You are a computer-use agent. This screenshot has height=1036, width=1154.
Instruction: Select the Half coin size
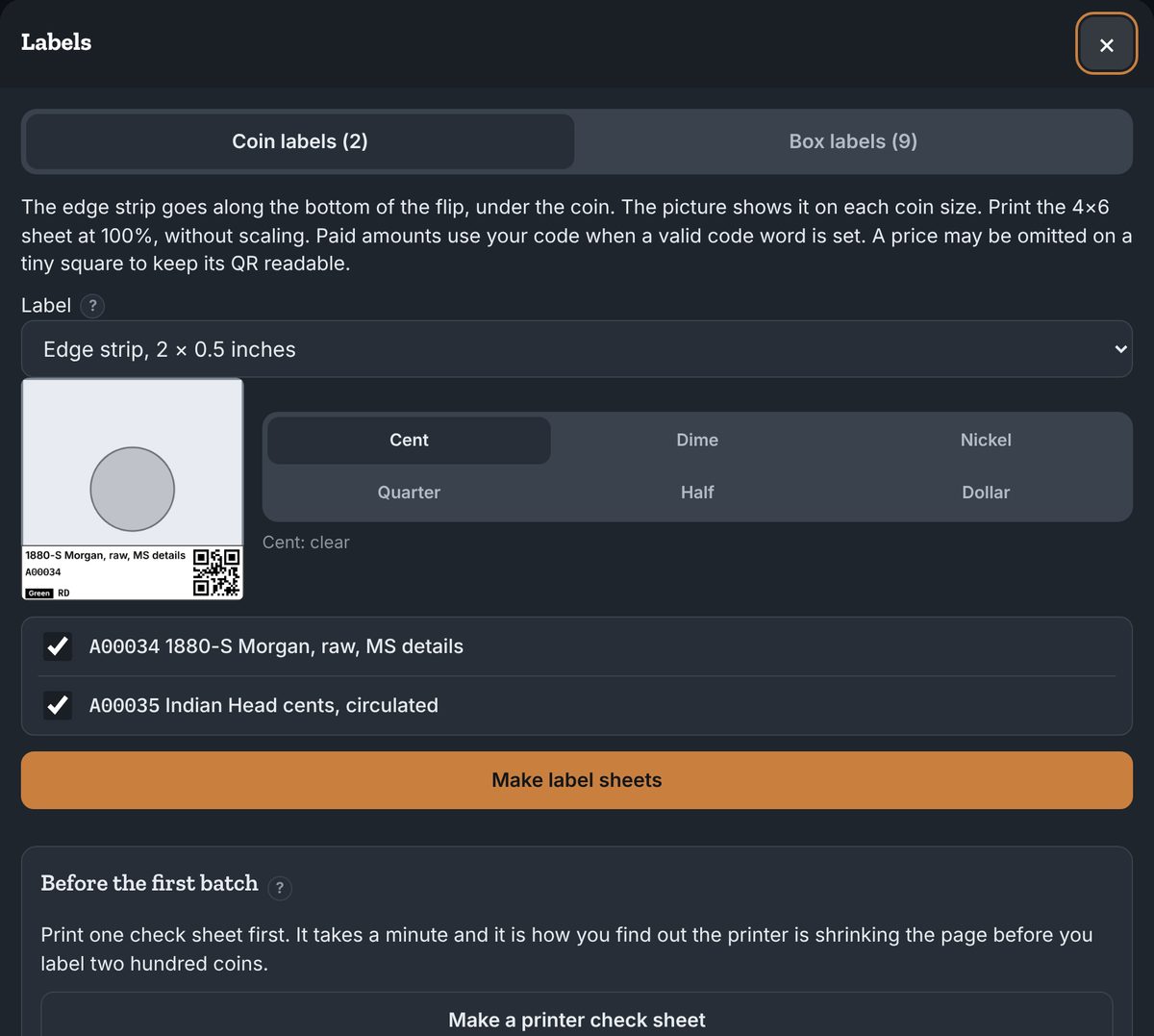pos(697,493)
